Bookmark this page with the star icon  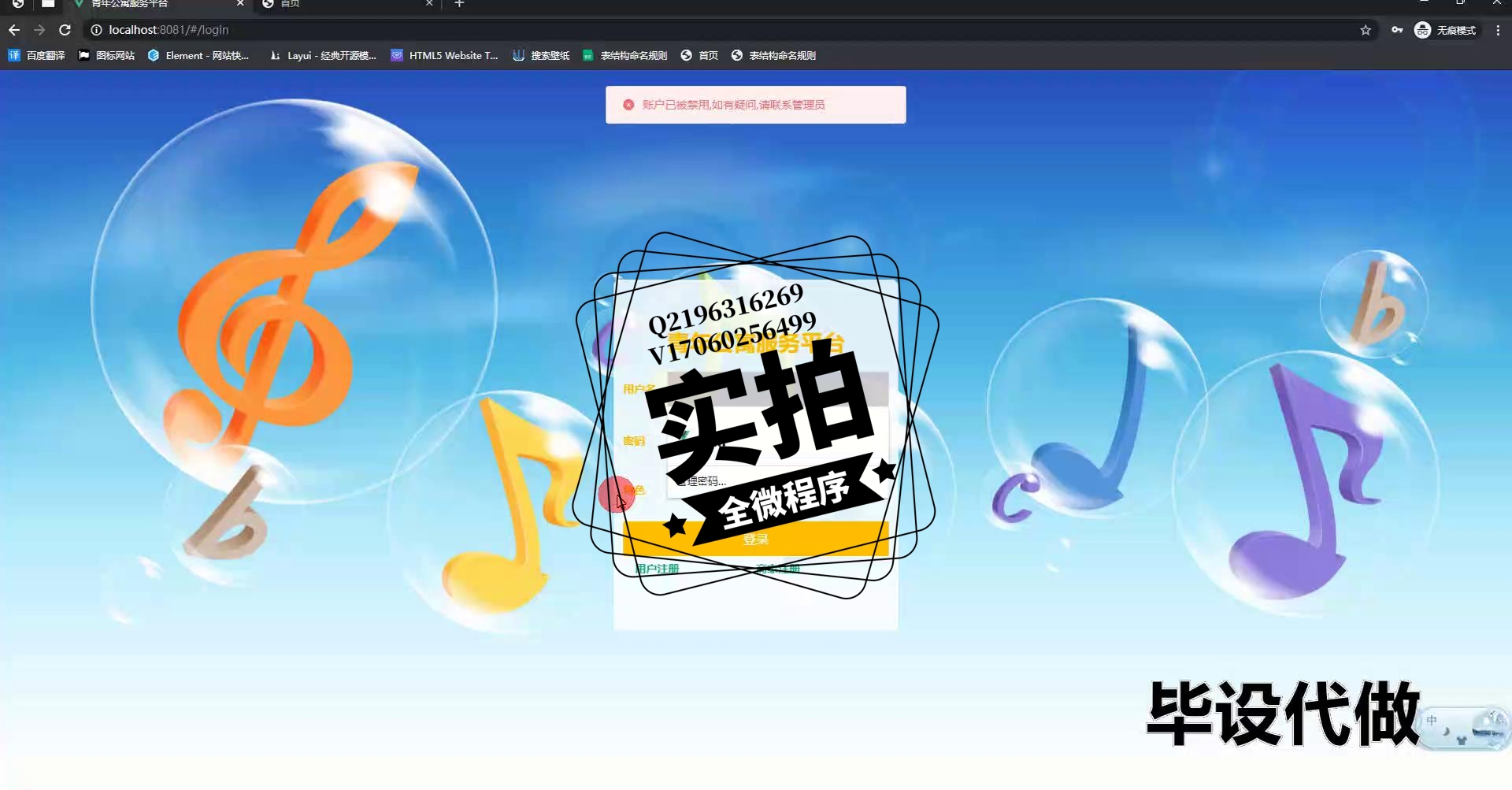pyautogui.click(x=1366, y=30)
